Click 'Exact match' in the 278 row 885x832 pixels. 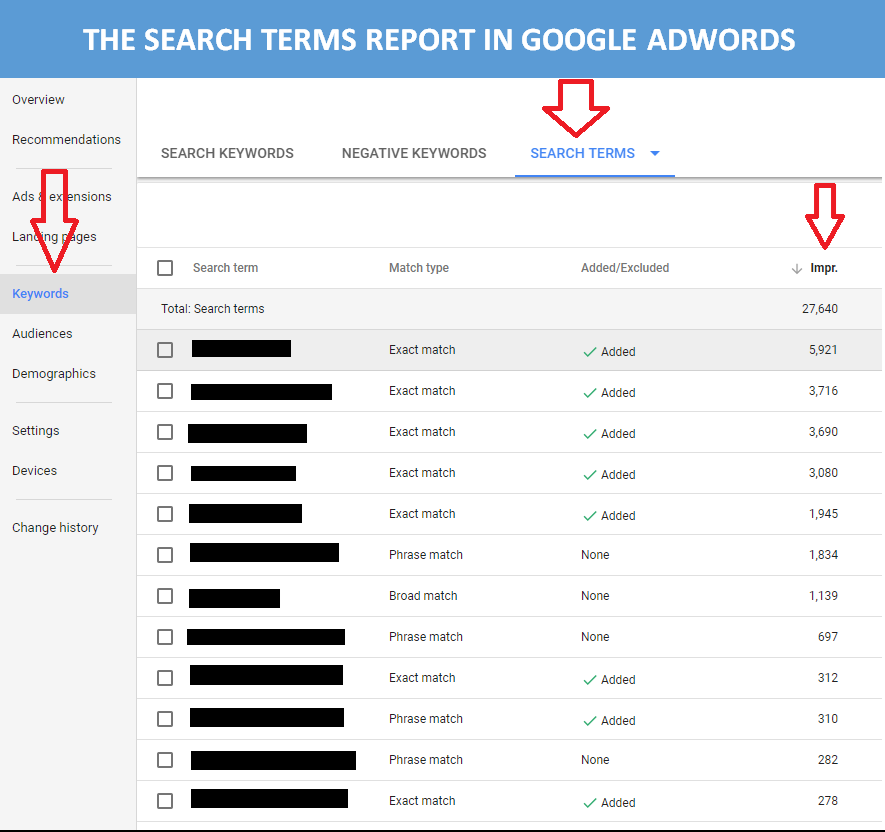tap(422, 800)
